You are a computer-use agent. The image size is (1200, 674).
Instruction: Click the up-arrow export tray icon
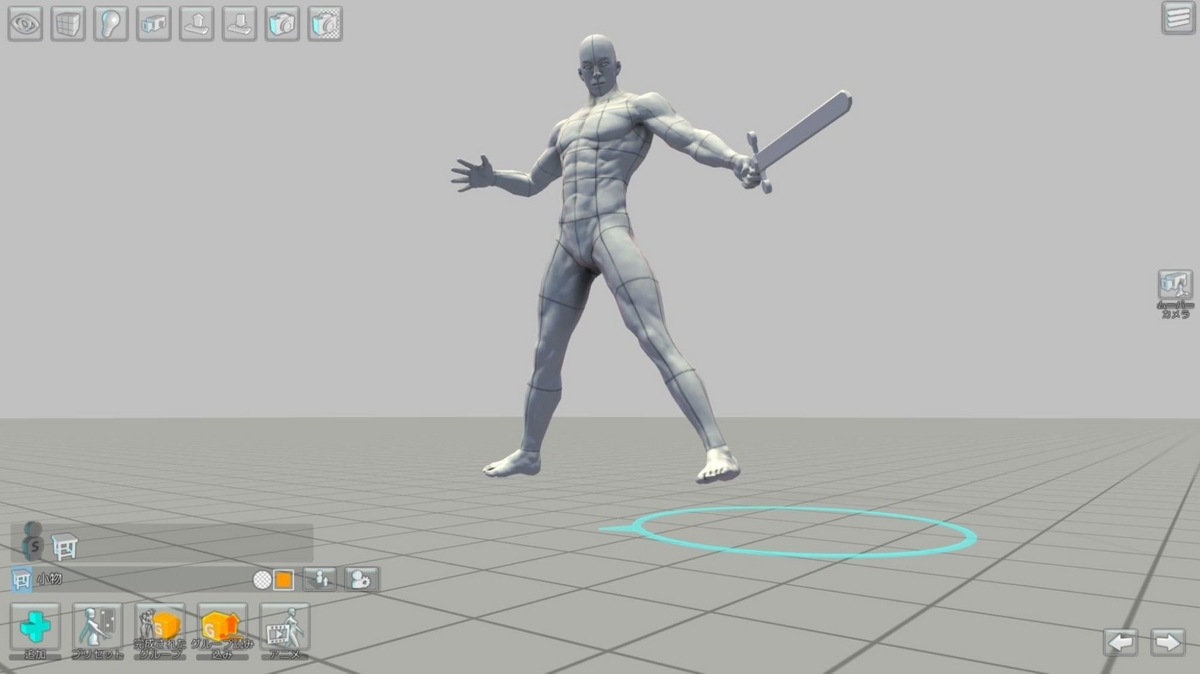tap(197, 24)
